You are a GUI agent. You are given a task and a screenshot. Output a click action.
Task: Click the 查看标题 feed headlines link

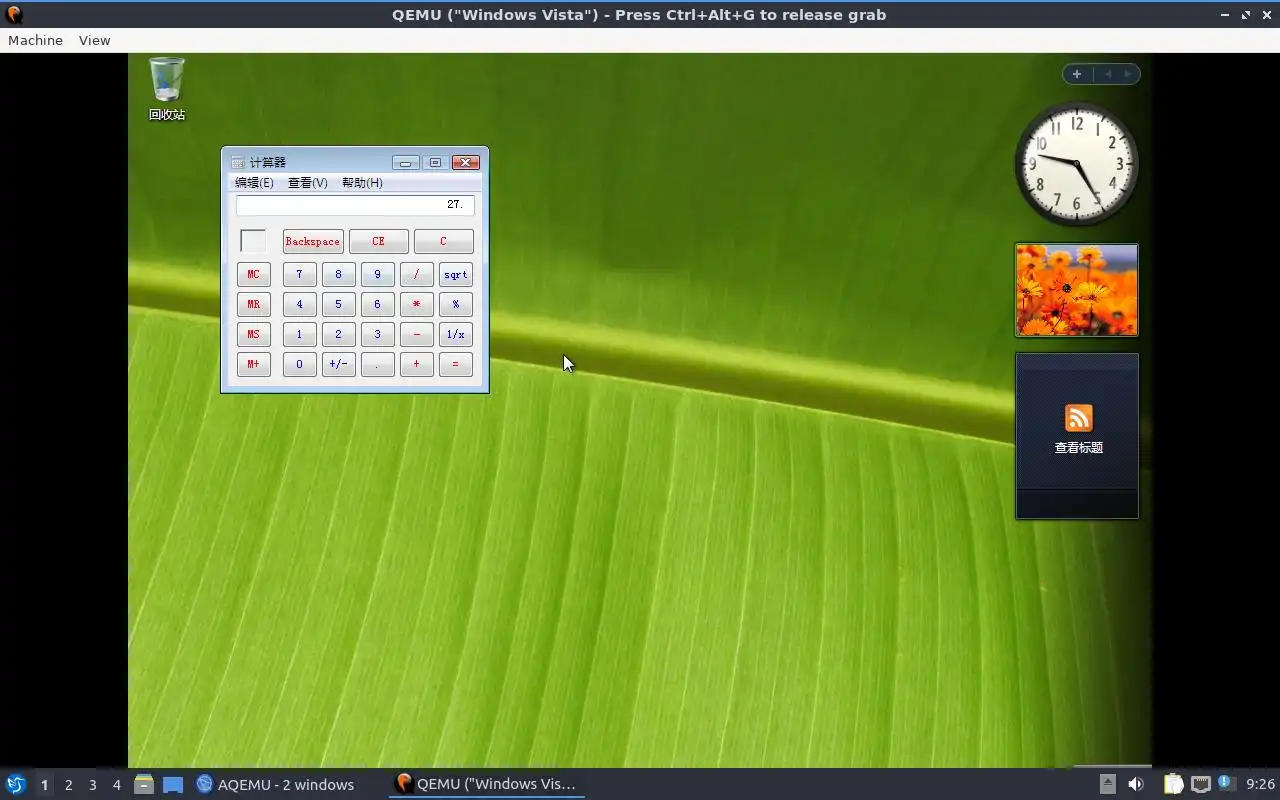(1079, 448)
